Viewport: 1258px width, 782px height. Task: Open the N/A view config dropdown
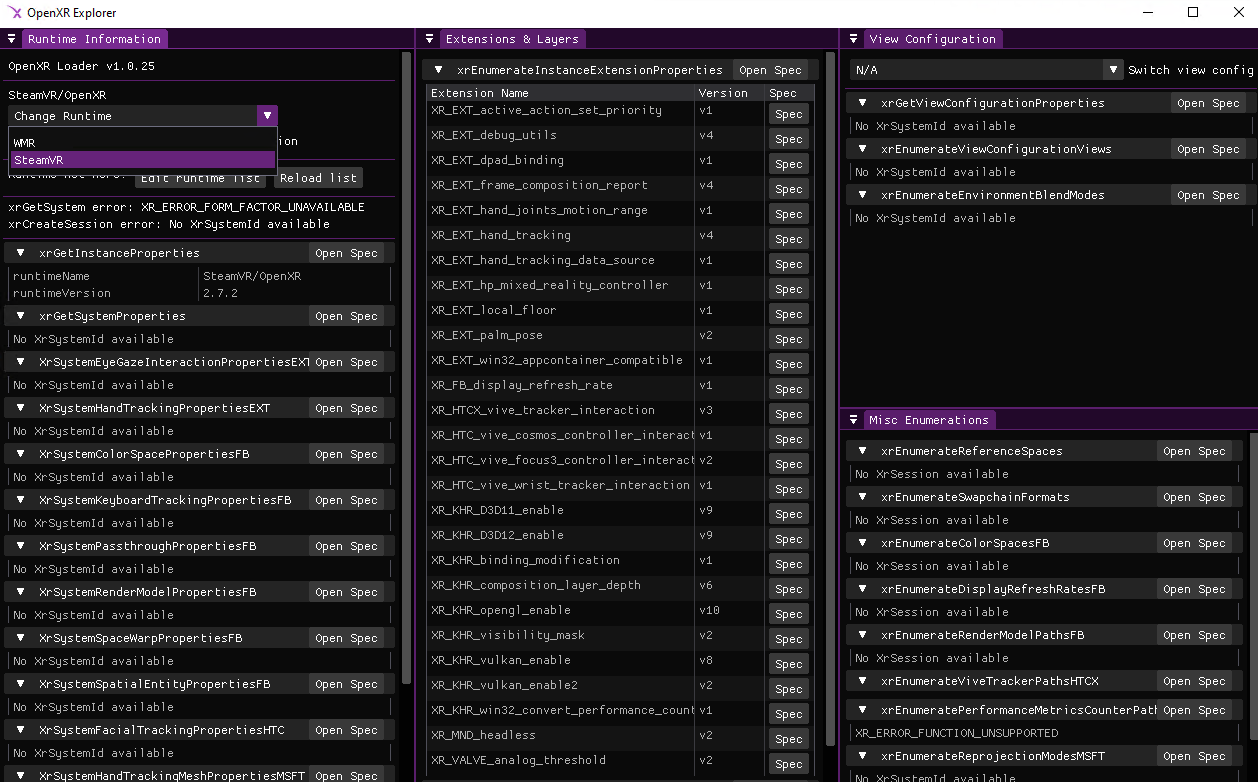tap(987, 70)
